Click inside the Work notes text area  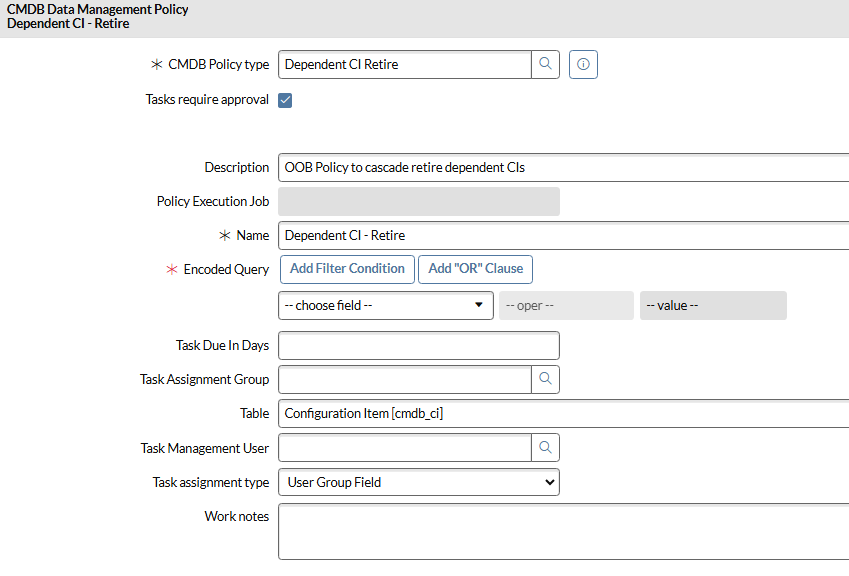click(564, 532)
